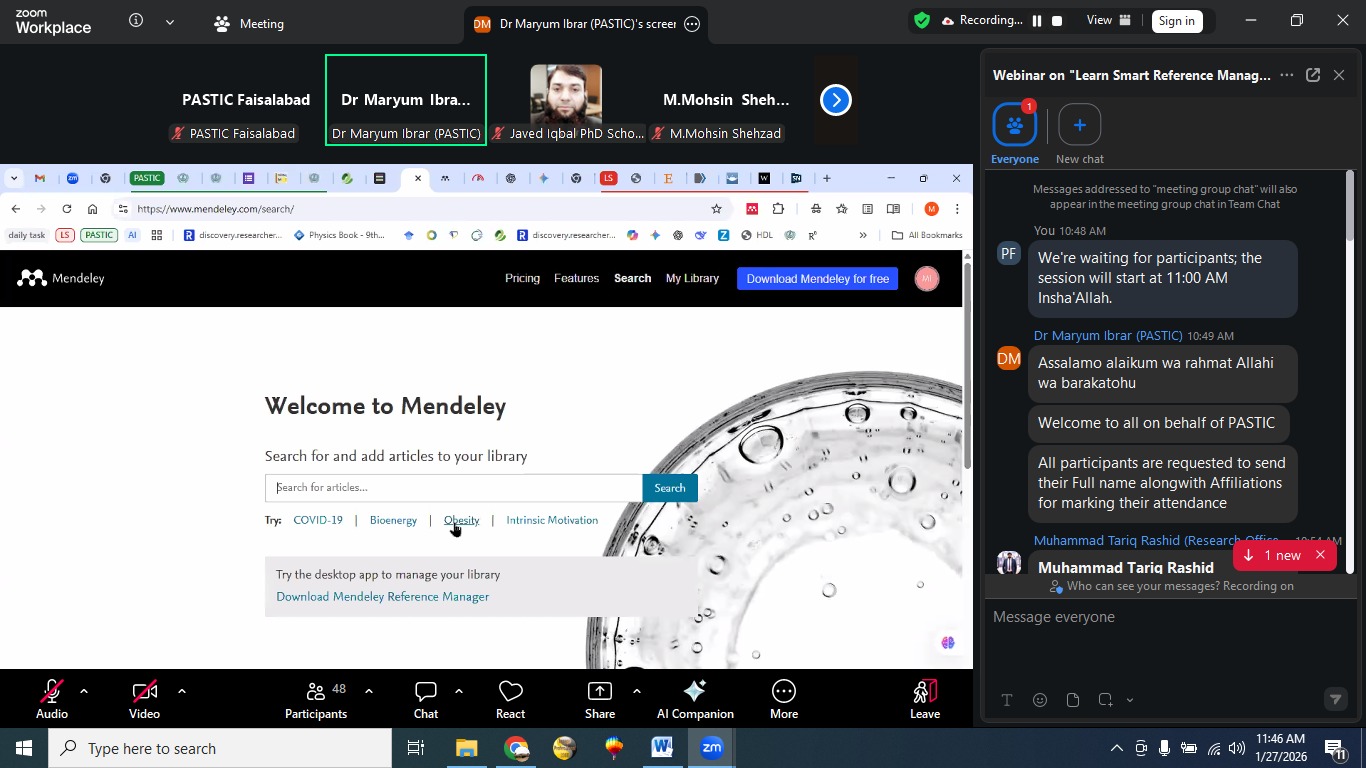Start screen sharing with Share icon

click(599, 697)
